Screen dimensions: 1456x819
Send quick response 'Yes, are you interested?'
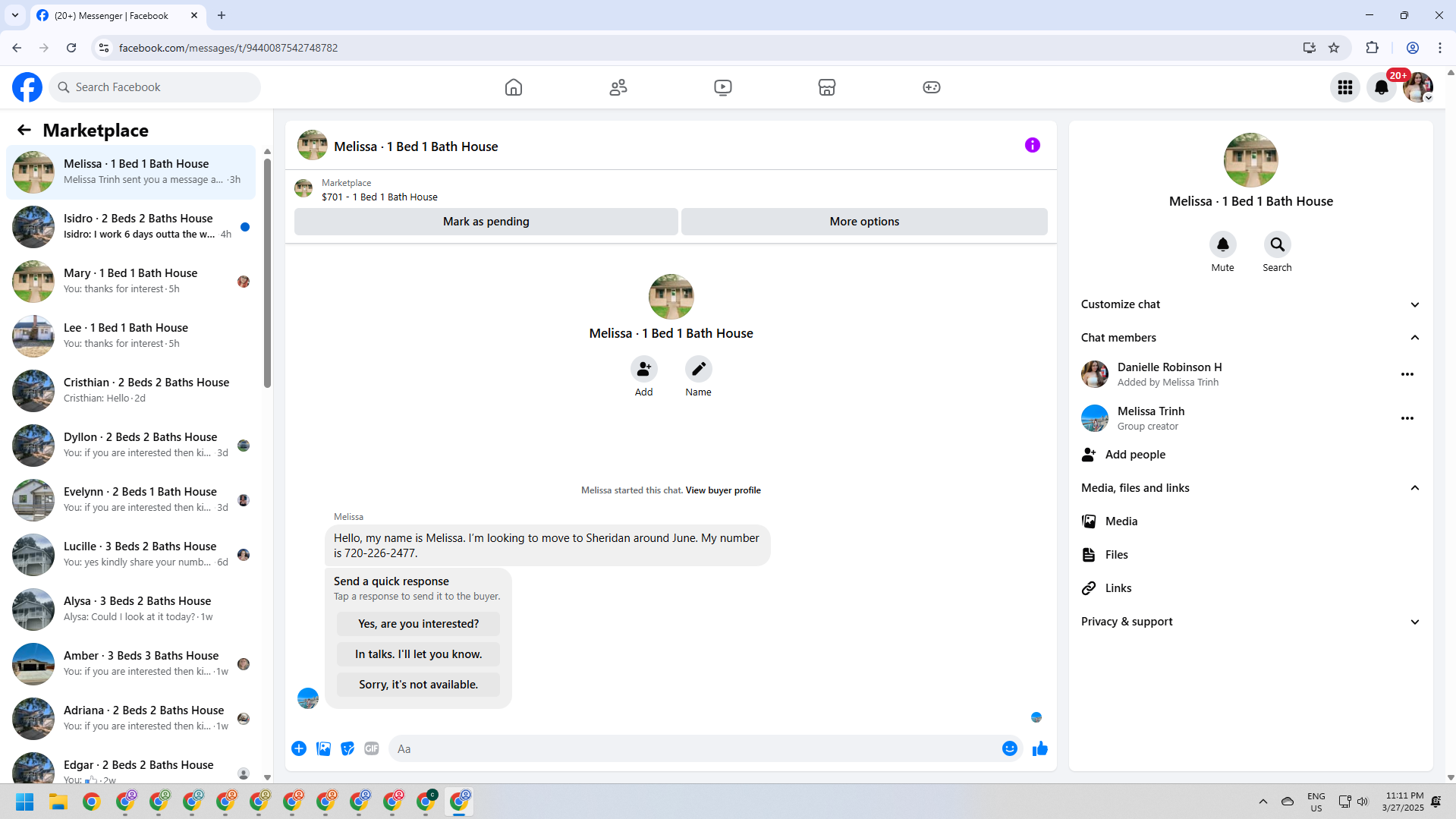click(418, 624)
